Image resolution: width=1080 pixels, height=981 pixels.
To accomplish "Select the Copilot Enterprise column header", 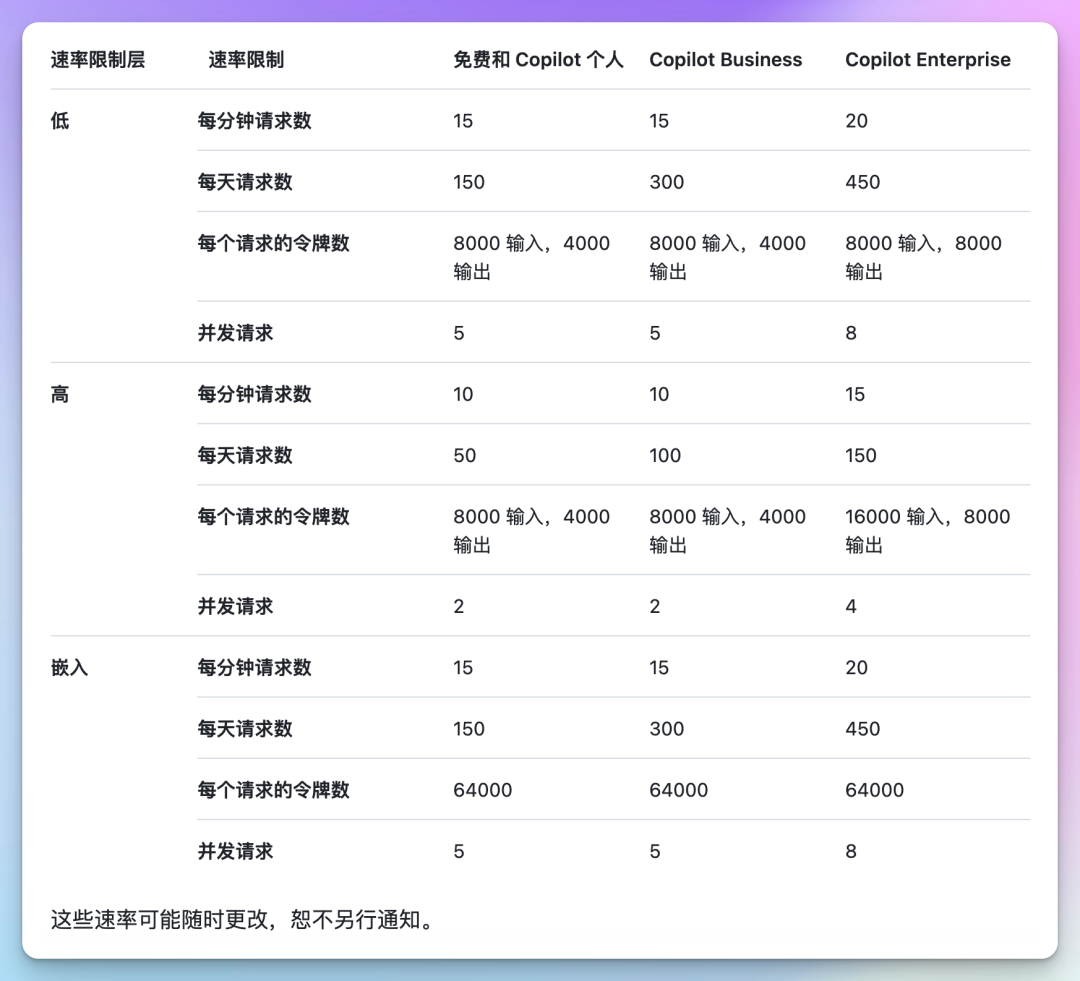I will pyautogui.click(x=928, y=59).
